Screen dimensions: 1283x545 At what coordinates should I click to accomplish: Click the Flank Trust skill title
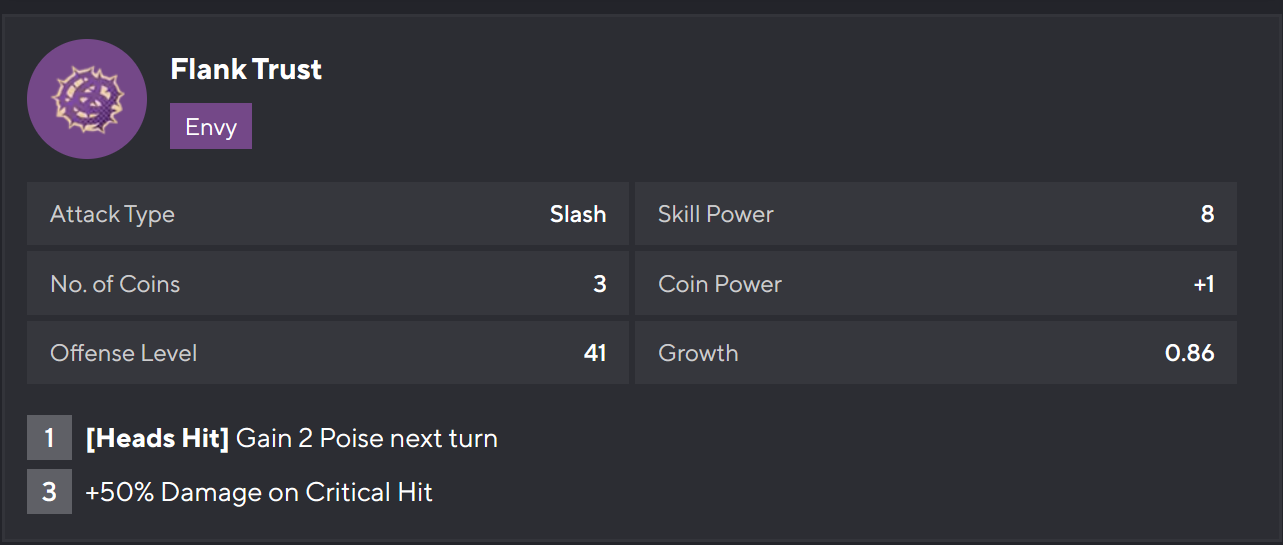pos(246,69)
